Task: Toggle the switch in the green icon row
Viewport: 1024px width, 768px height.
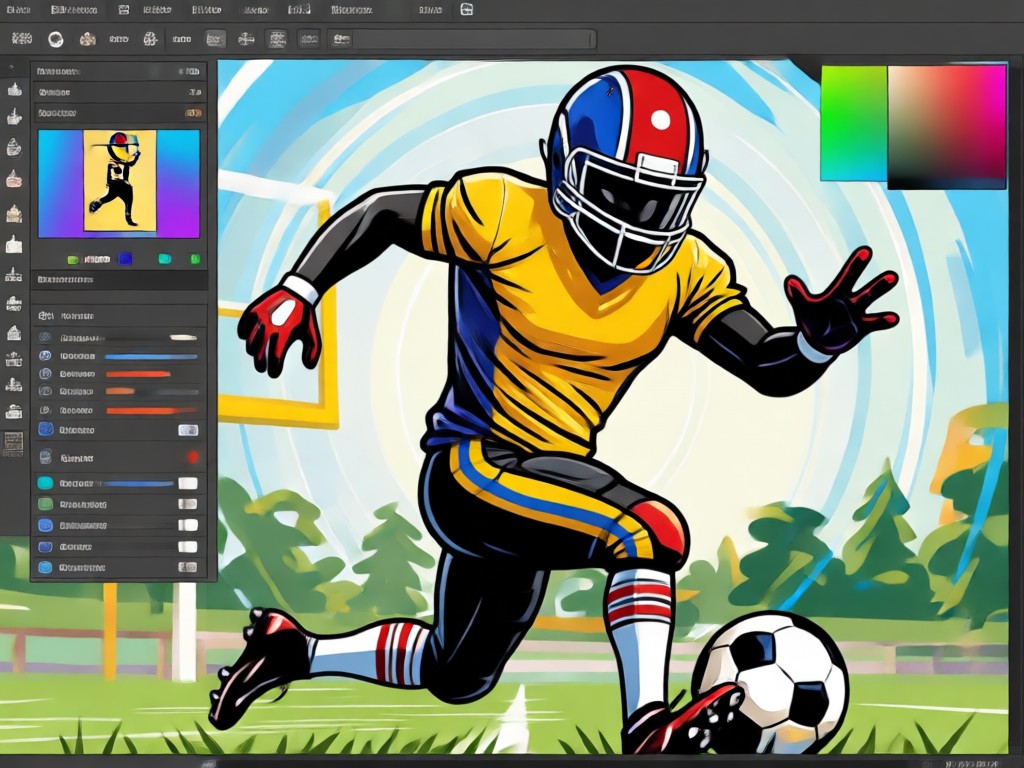Action: coord(188,504)
